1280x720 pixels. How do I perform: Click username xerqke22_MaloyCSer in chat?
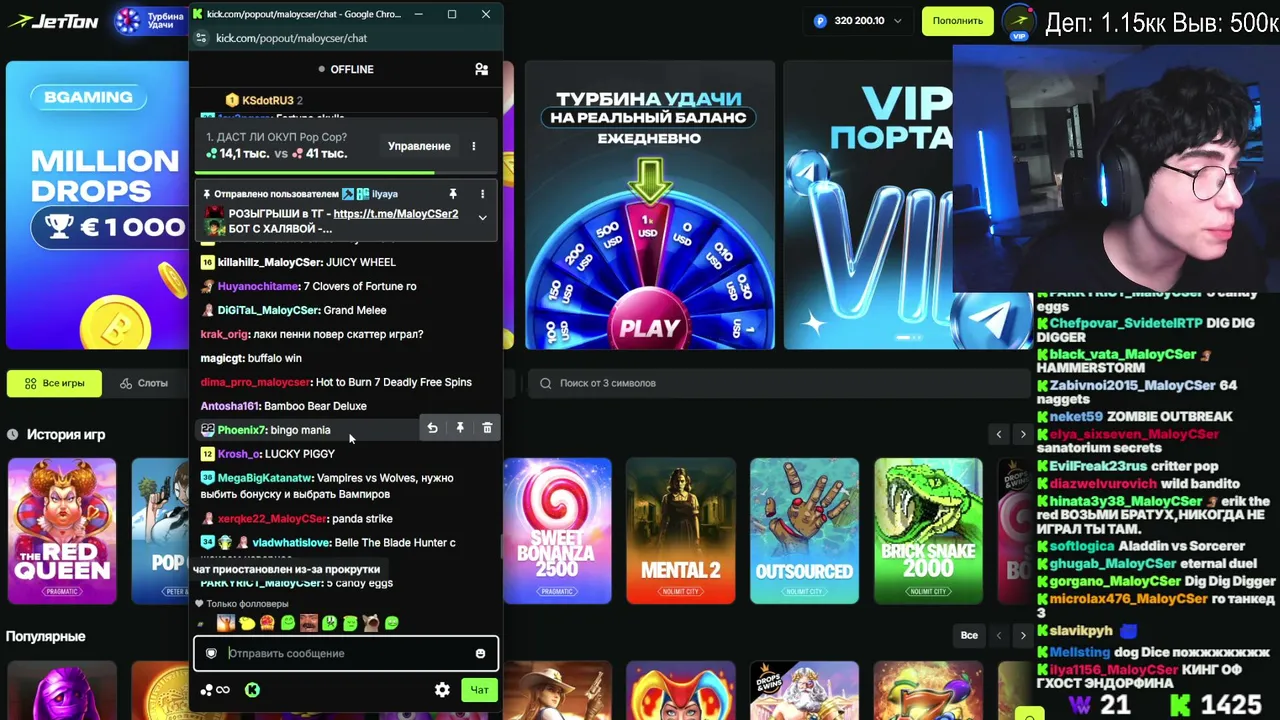[272, 519]
